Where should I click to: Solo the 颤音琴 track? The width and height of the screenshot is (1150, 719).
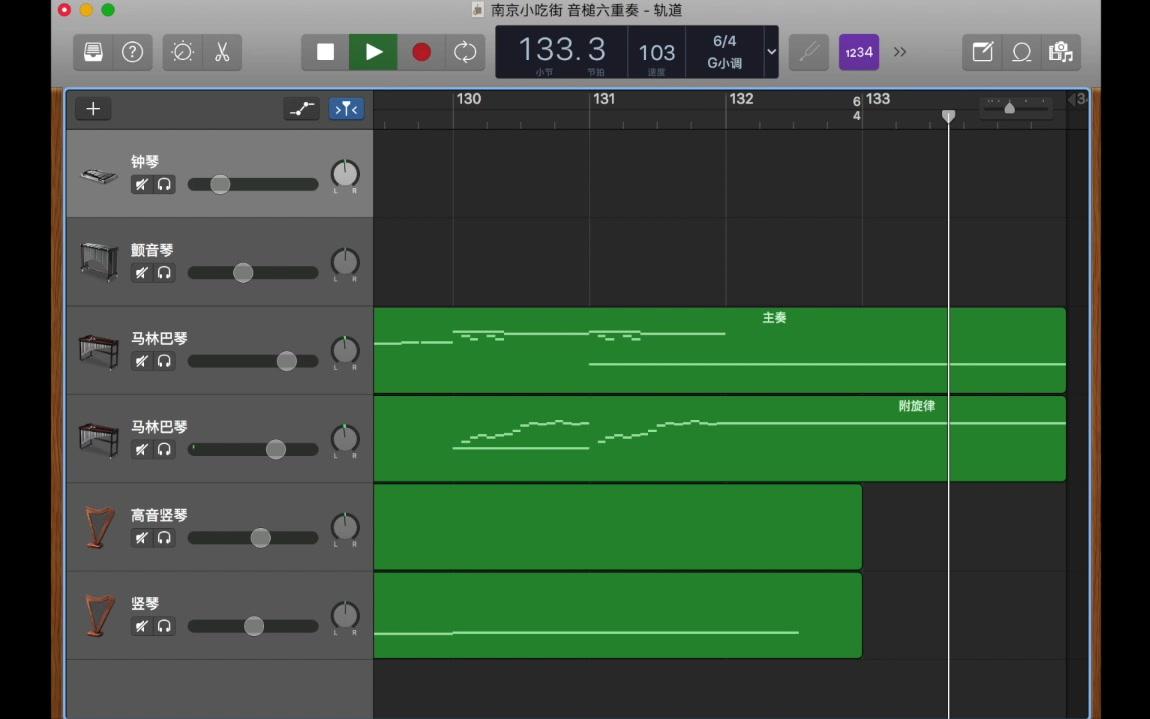164,273
